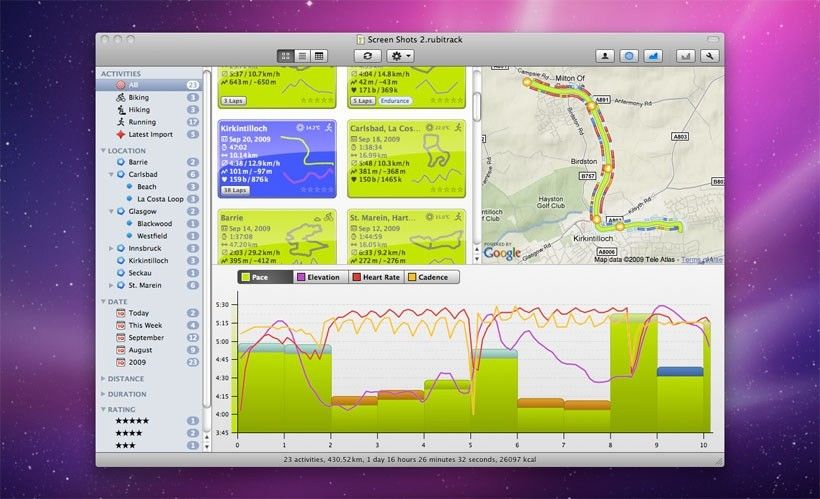Image resolution: width=820 pixels, height=499 pixels.
Task: Select the Running activity type
Action: click(141, 122)
